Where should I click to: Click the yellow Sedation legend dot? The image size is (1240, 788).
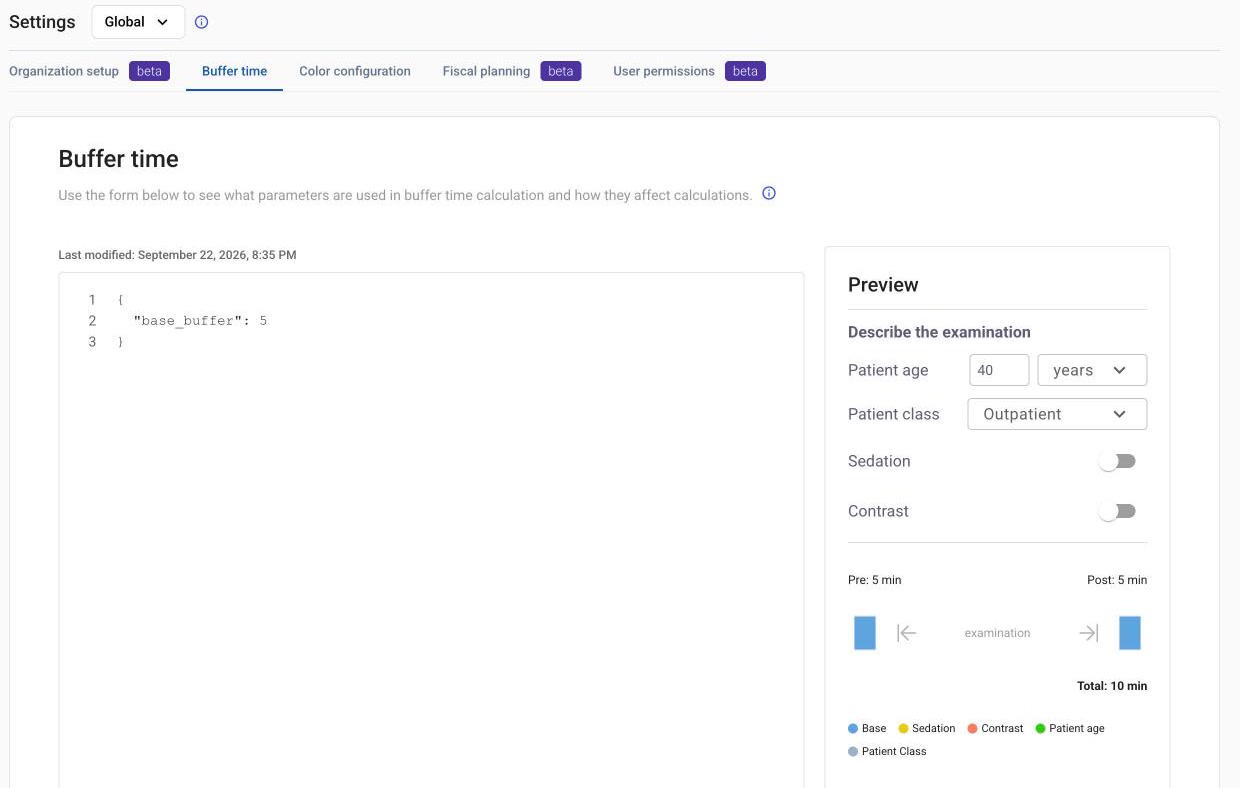coord(903,729)
